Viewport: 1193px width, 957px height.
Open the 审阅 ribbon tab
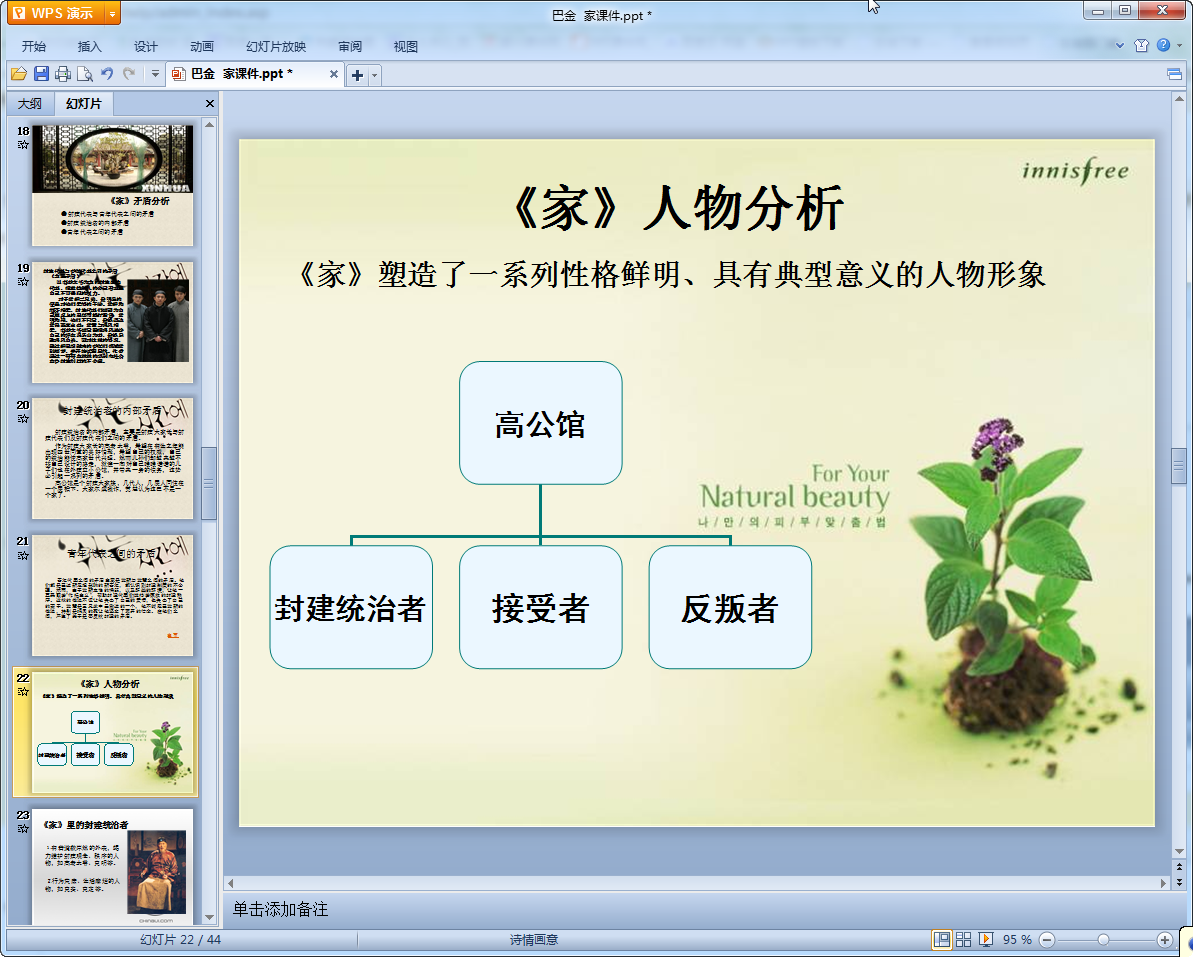(x=350, y=46)
